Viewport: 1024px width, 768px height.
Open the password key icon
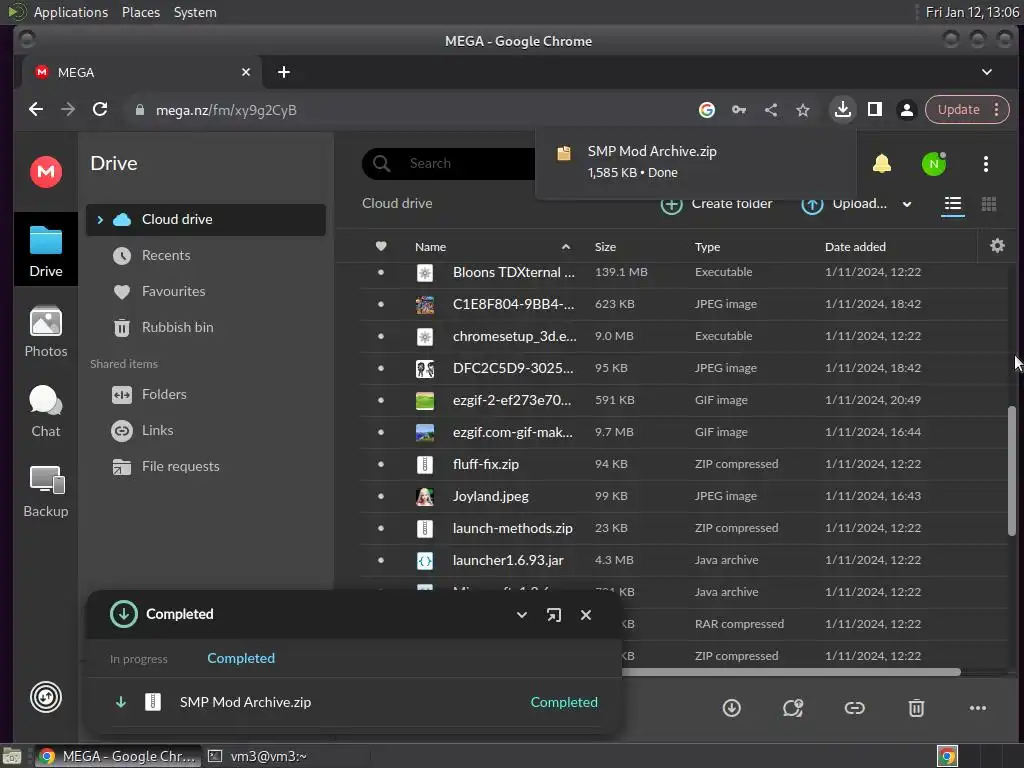(739, 110)
